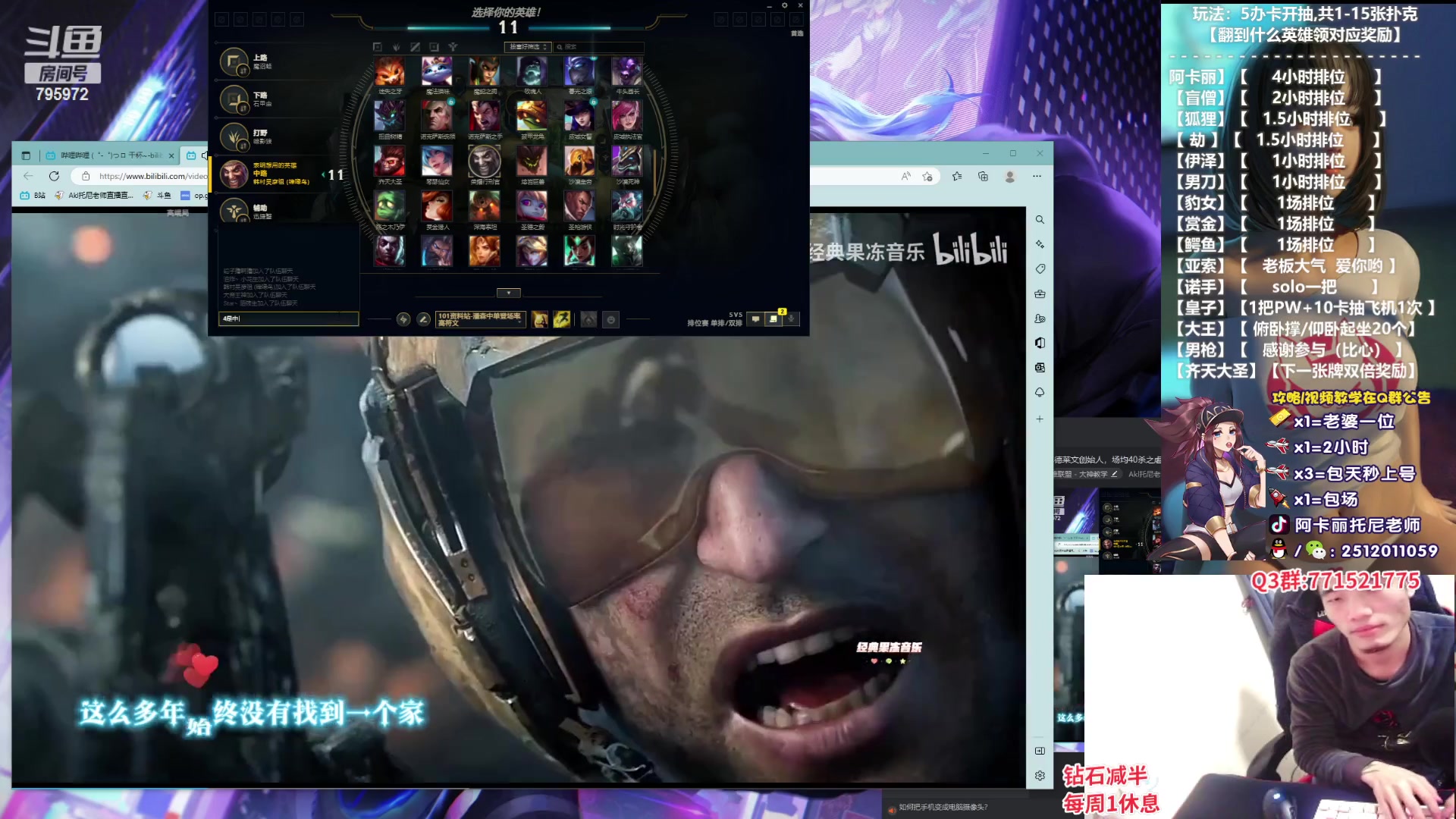
Task: Toggle the voice chat microphone button
Action: pyautogui.click(x=791, y=319)
